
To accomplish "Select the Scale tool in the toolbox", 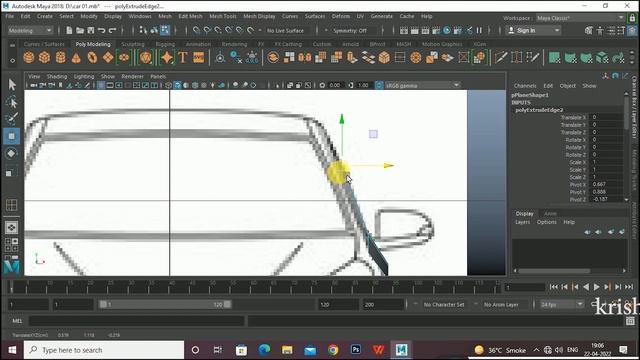I will pyautogui.click(x=10, y=173).
